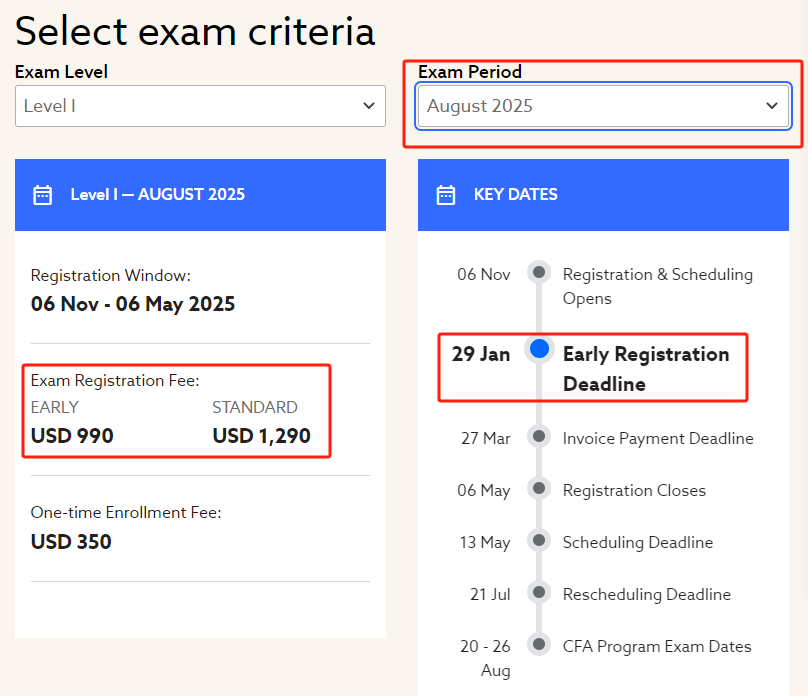Click the 20 - 26 Aug exam dates dot
Viewport: 808px width, 696px height.
(539, 644)
